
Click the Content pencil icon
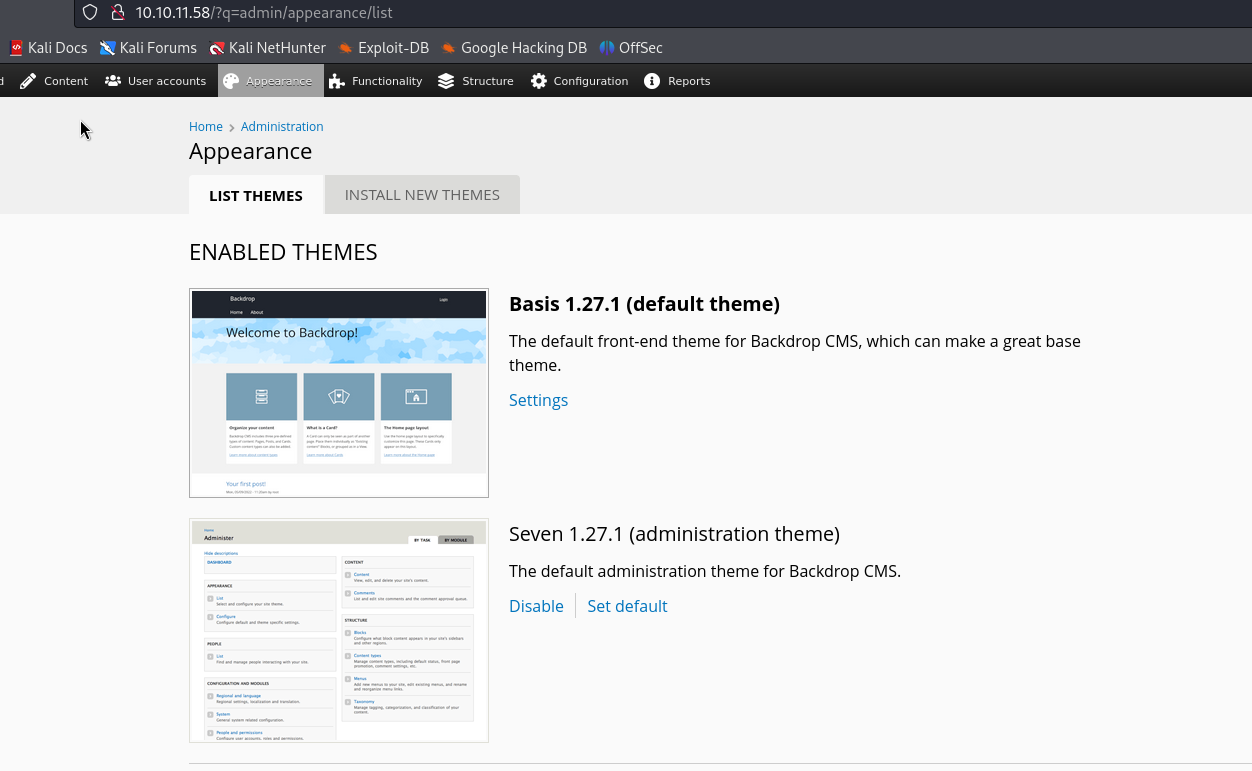tap(28, 81)
